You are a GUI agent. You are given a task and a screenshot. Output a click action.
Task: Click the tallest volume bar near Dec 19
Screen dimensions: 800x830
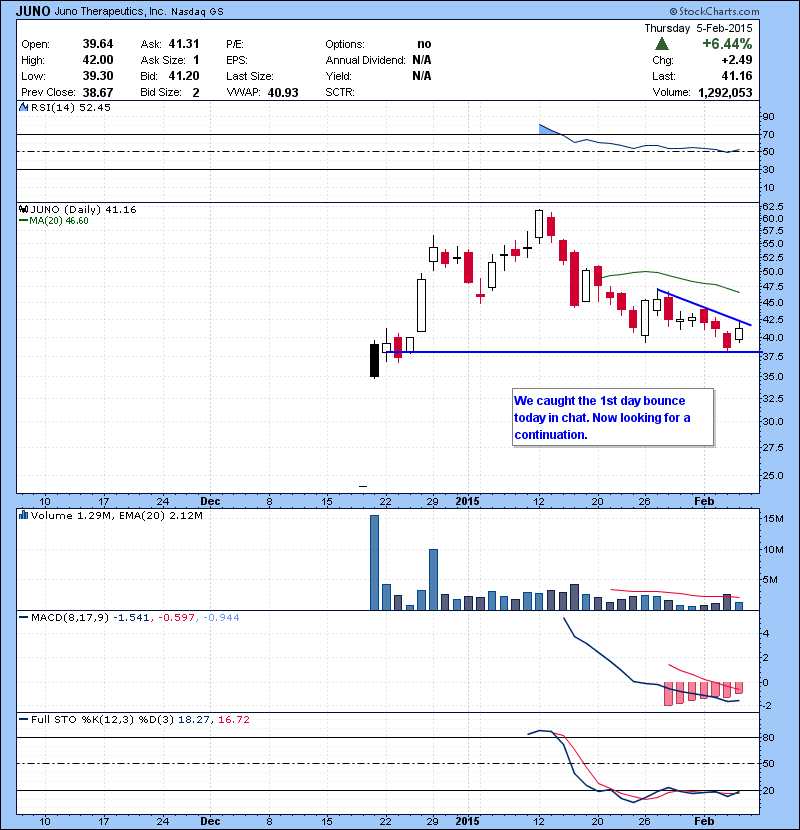click(x=374, y=563)
